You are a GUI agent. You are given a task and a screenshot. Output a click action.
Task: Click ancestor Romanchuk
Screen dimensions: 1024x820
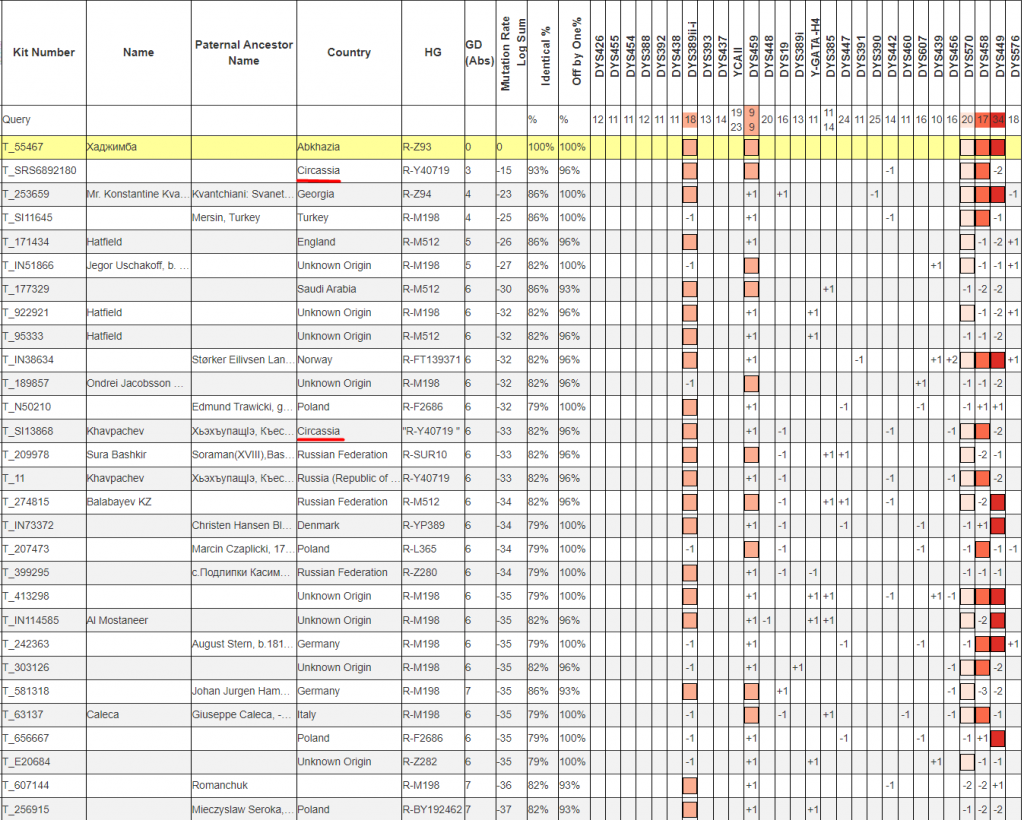220,785
